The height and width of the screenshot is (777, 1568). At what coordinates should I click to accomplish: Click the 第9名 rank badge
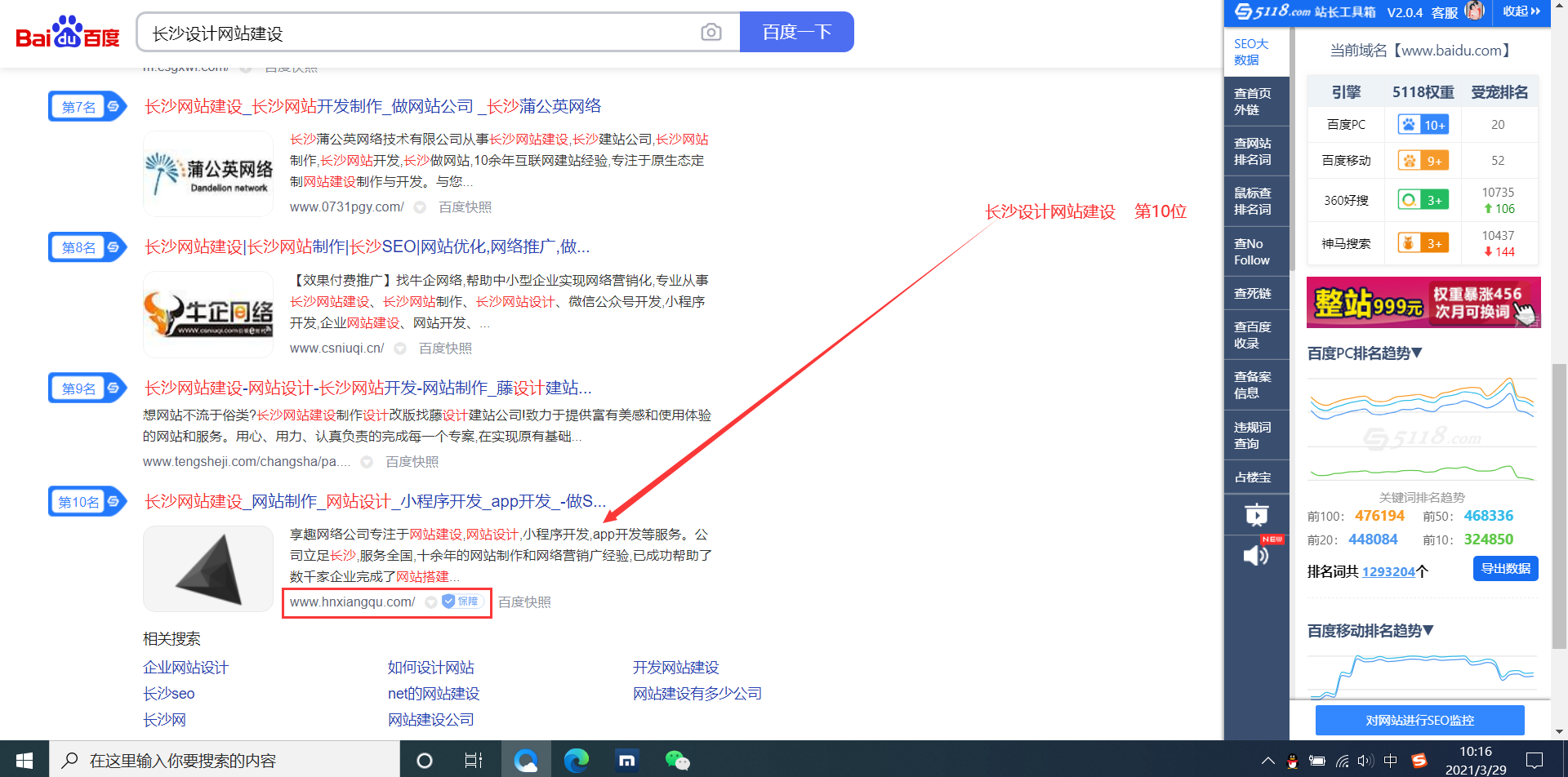(x=87, y=388)
